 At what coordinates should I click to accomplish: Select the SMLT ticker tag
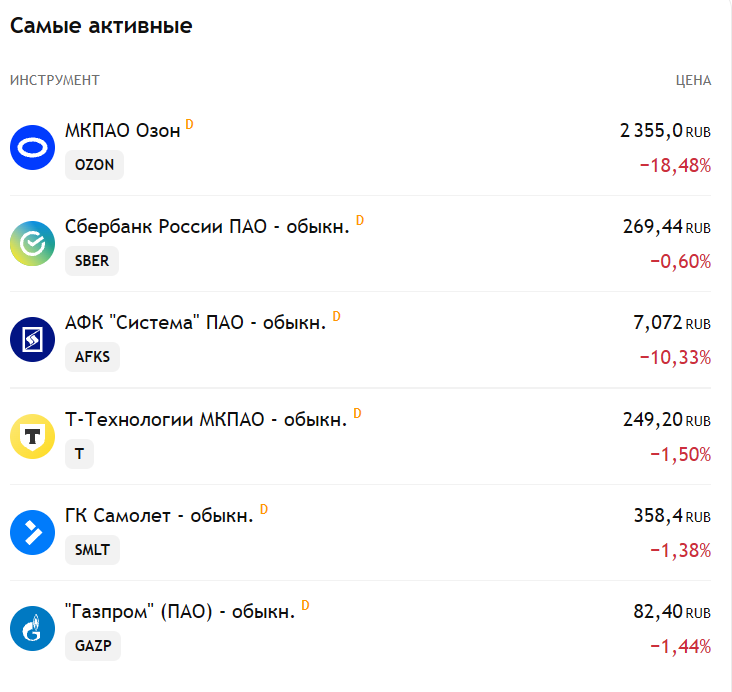[x=92, y=550]
